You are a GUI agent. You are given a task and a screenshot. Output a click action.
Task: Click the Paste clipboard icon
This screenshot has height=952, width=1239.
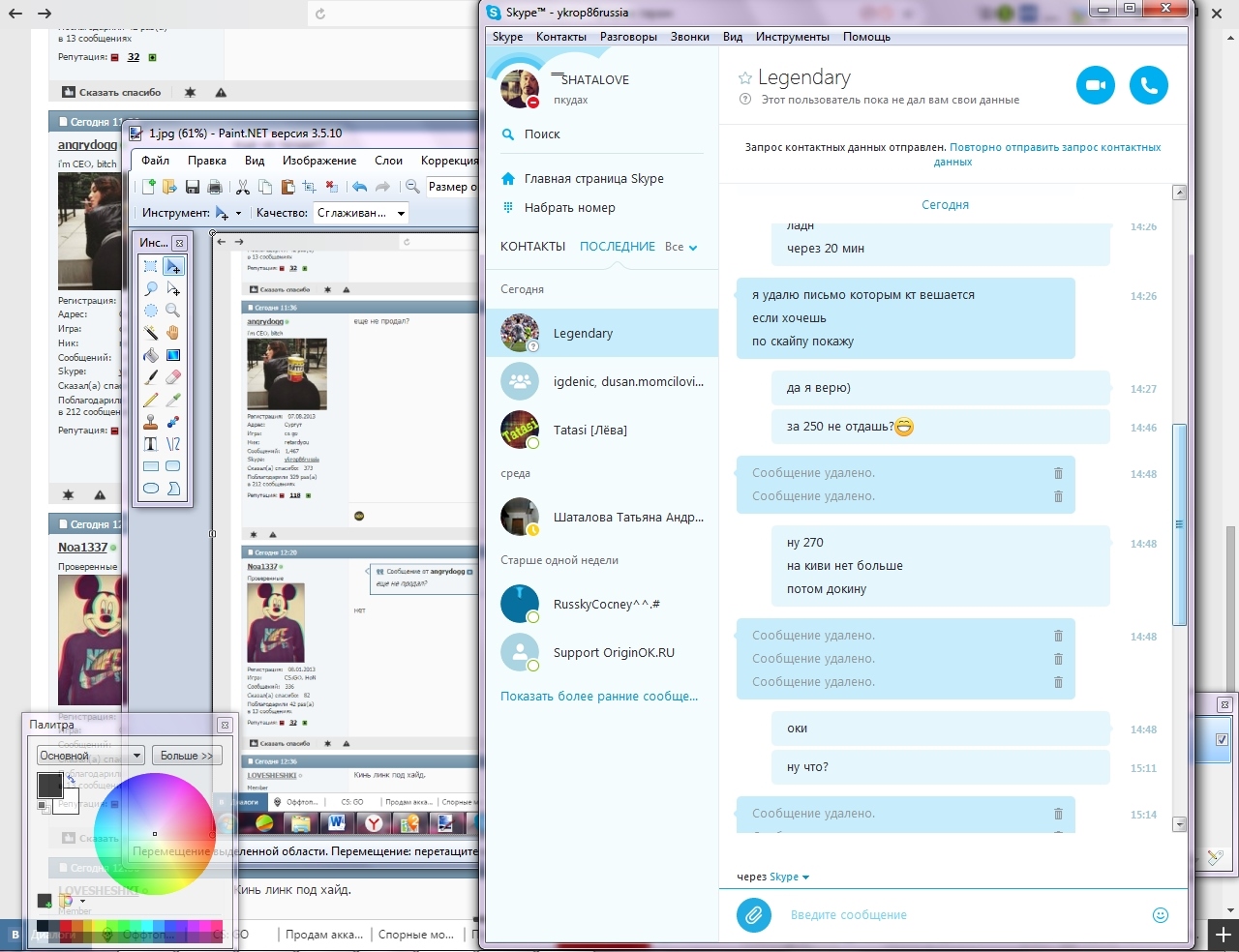287,187
